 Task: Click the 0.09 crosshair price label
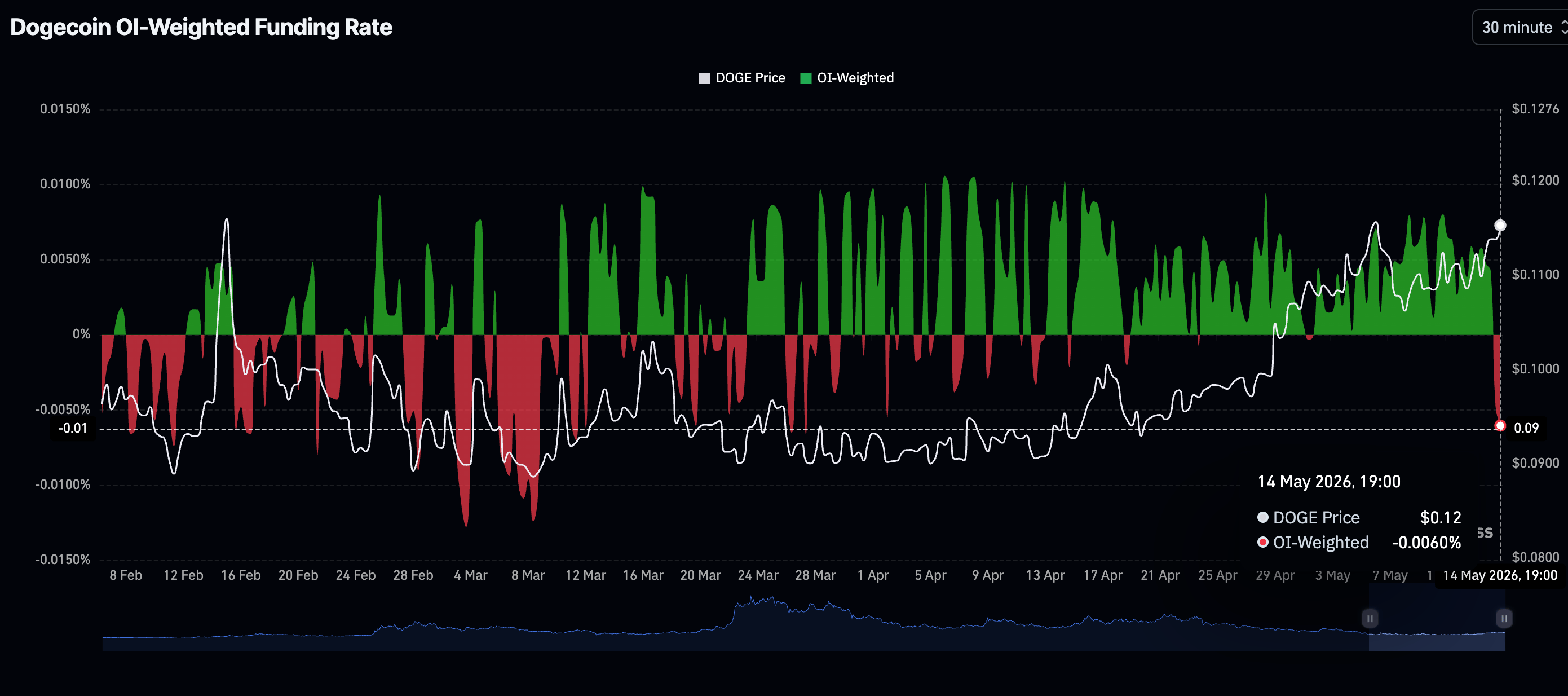(x=1527, y=428)
